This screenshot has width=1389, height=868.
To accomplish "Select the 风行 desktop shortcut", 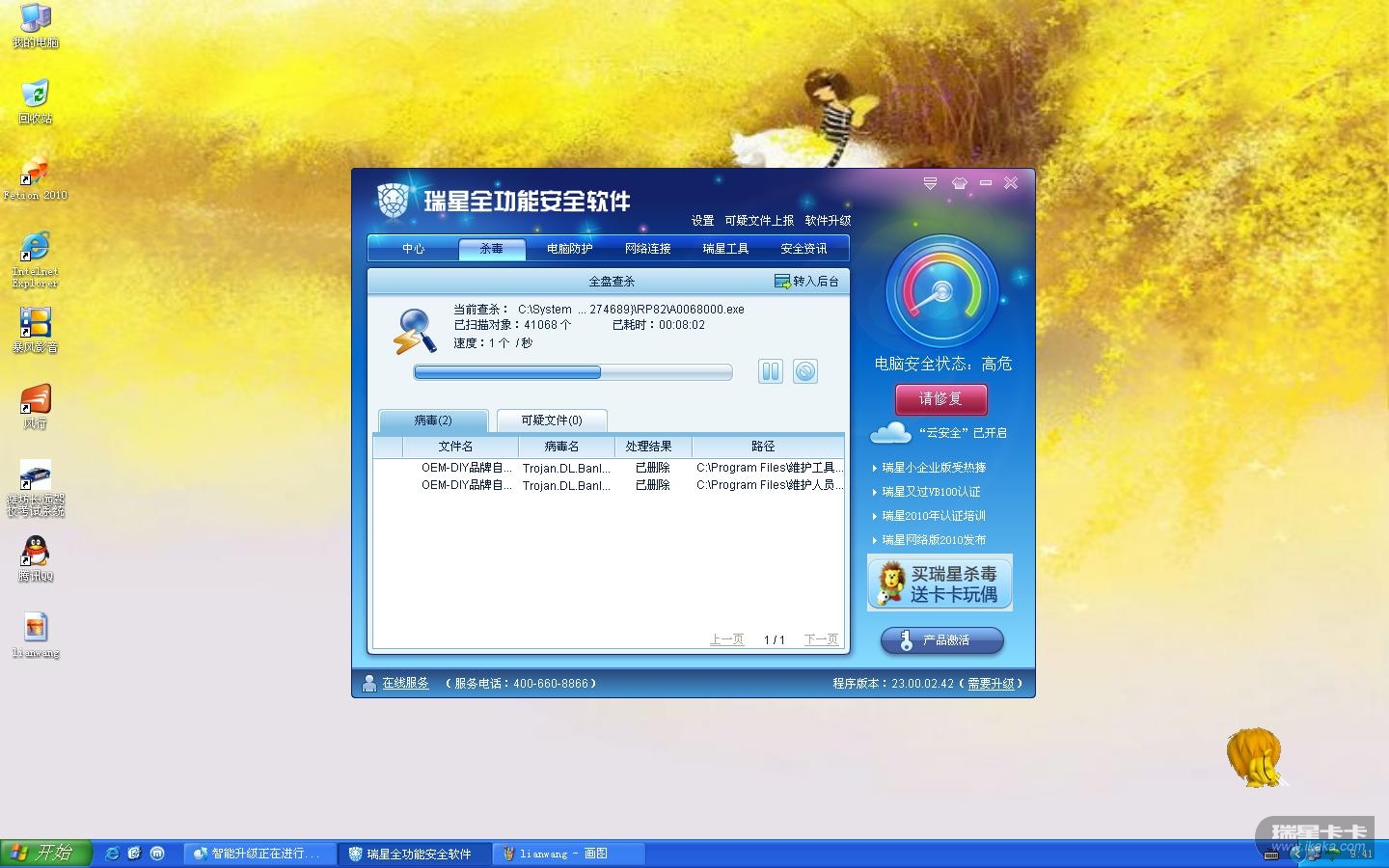I will [36, 407].
